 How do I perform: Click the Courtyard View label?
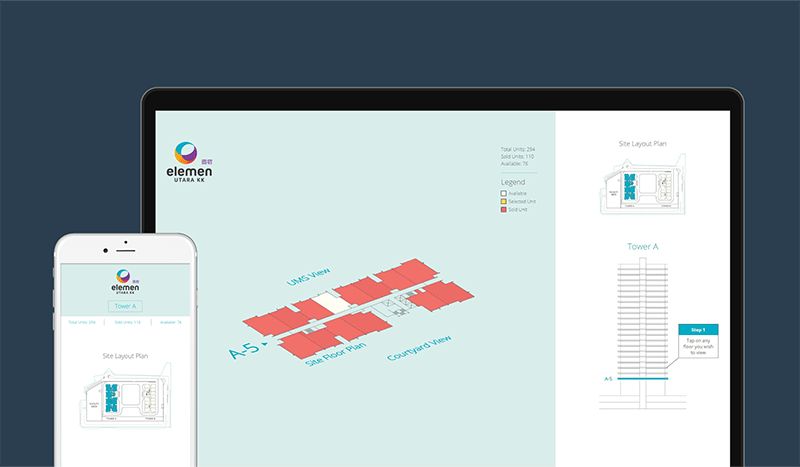point(419,350)
